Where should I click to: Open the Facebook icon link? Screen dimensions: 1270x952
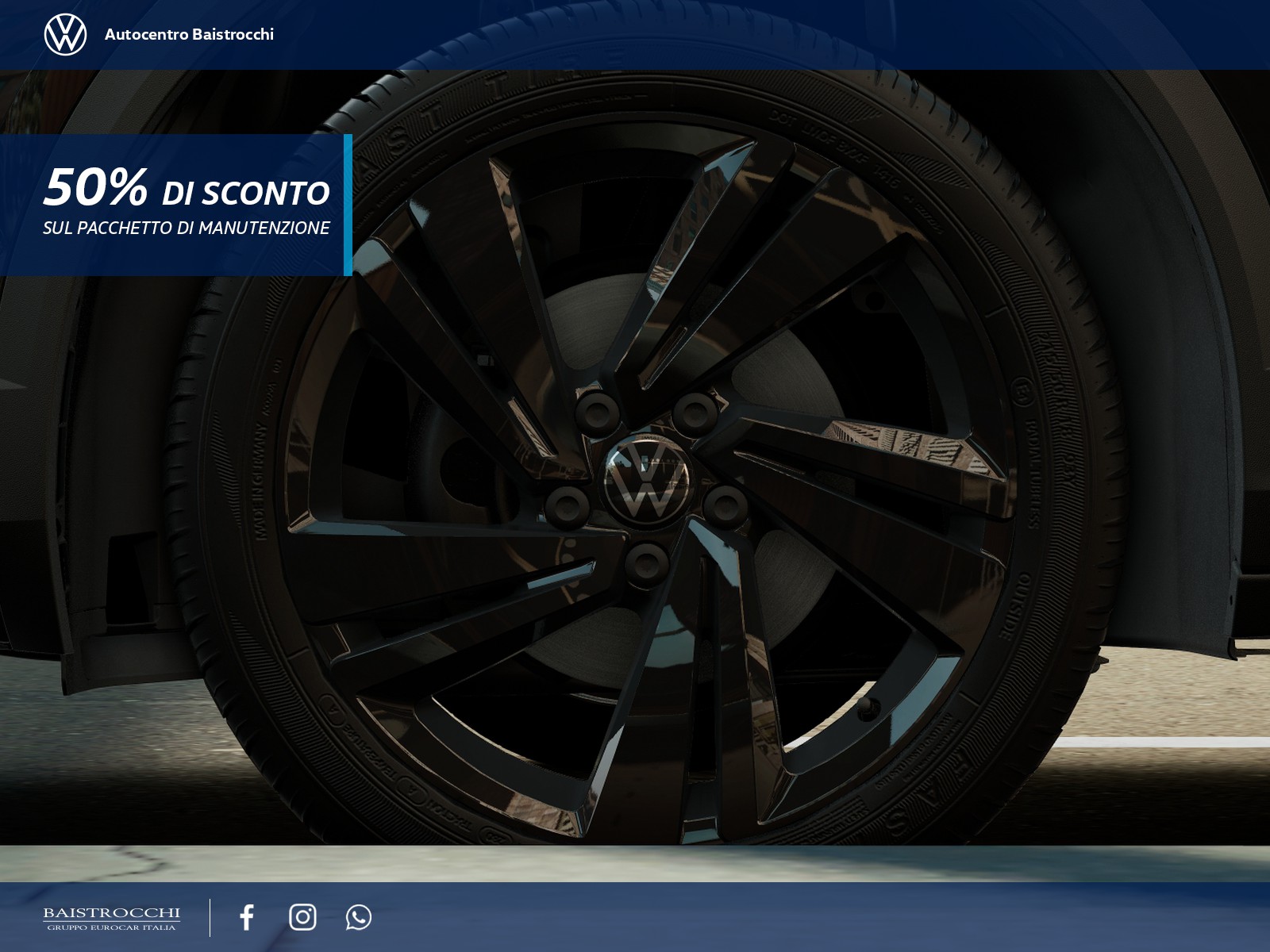point(247,917)
